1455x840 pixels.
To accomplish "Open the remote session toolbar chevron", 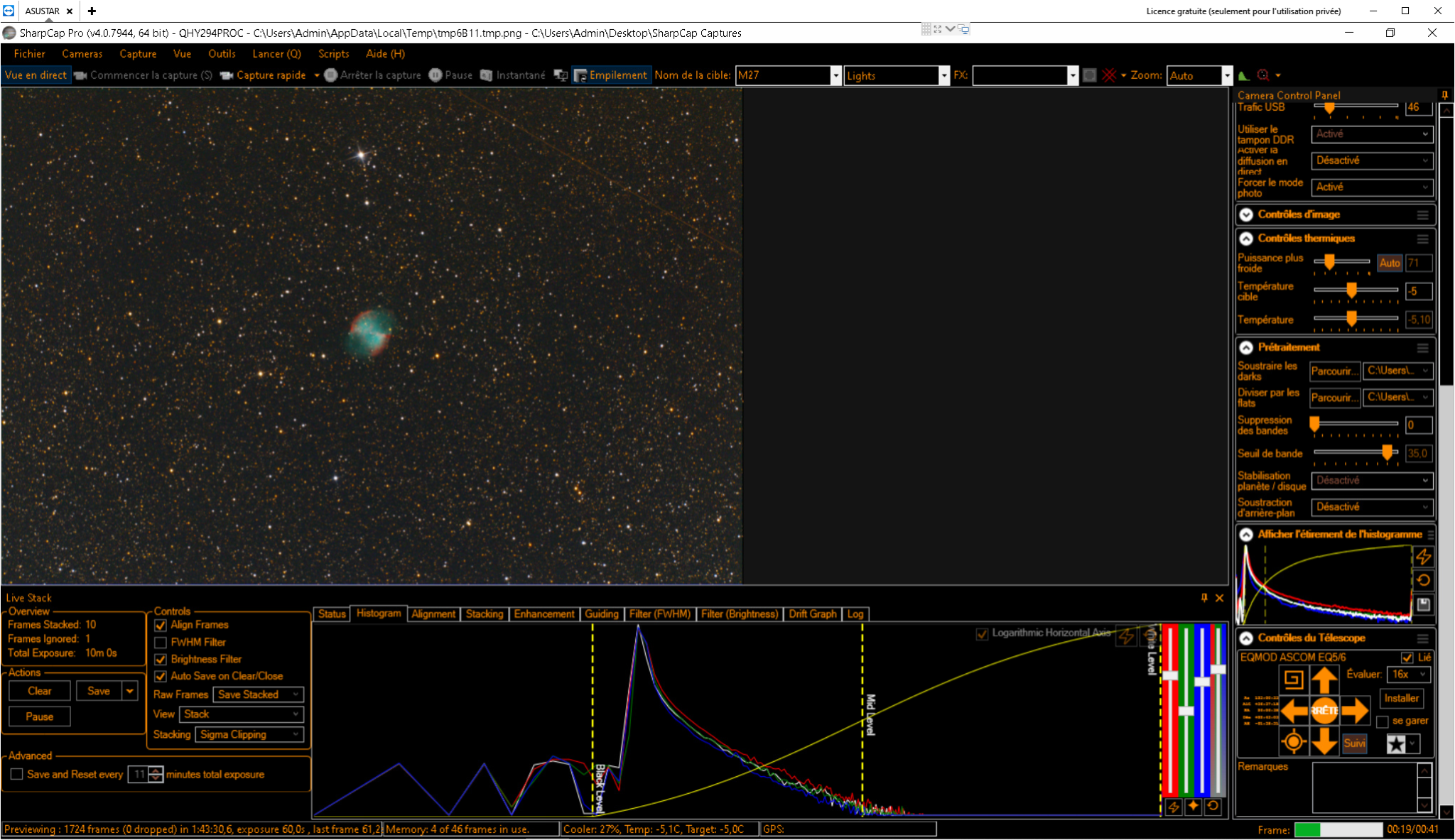I will coord(950,29).
